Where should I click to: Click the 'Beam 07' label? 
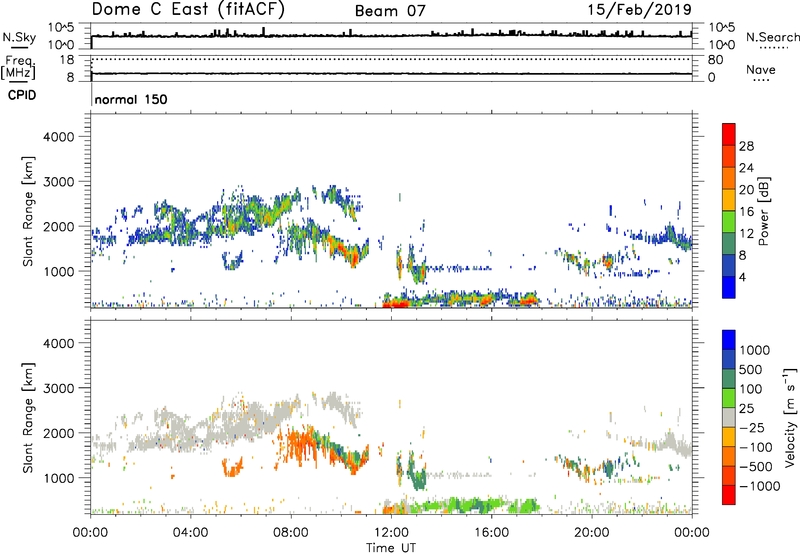tap(390, 11)
